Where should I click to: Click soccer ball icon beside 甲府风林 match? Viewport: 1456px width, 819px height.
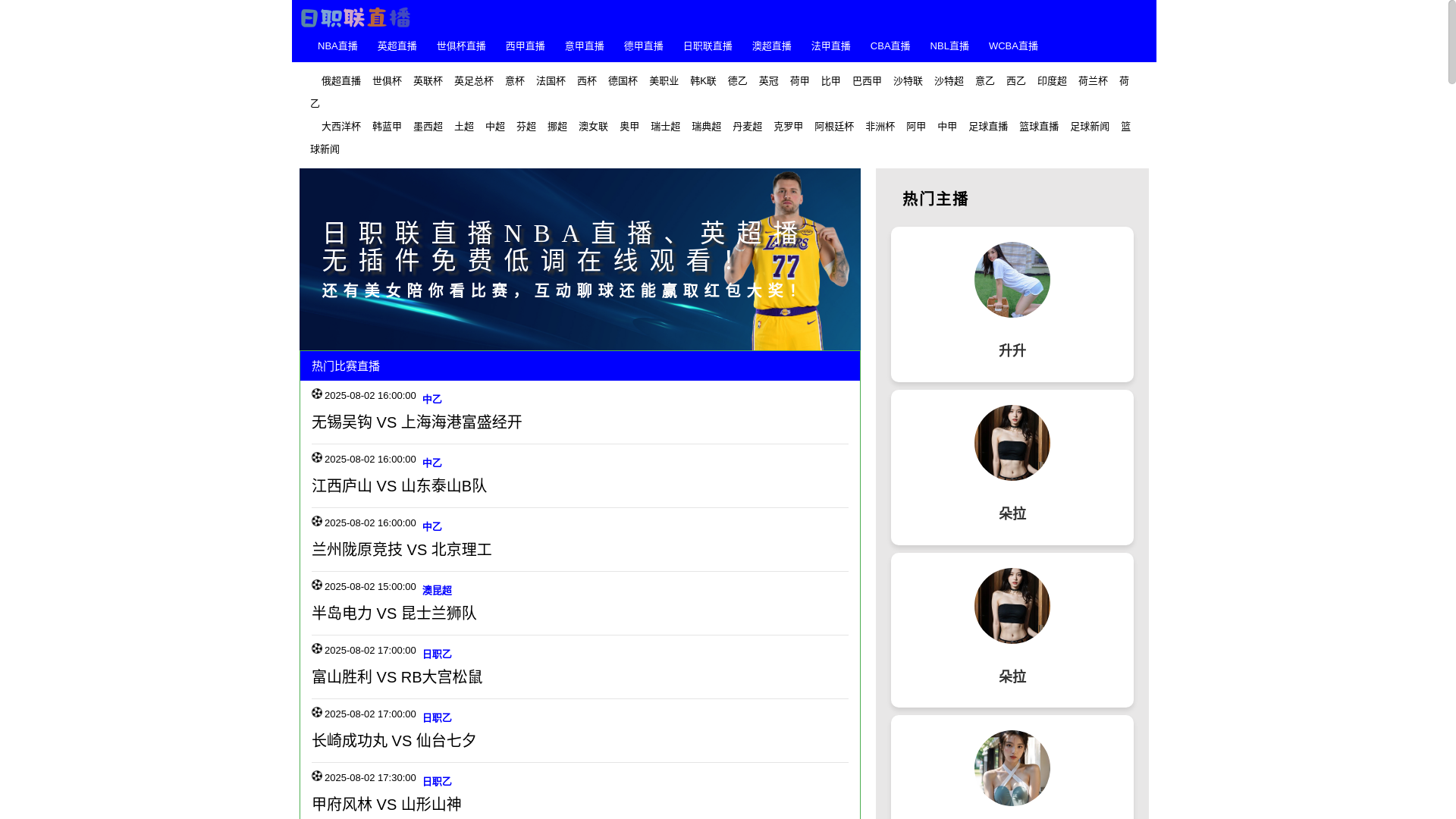coord(317,776)
